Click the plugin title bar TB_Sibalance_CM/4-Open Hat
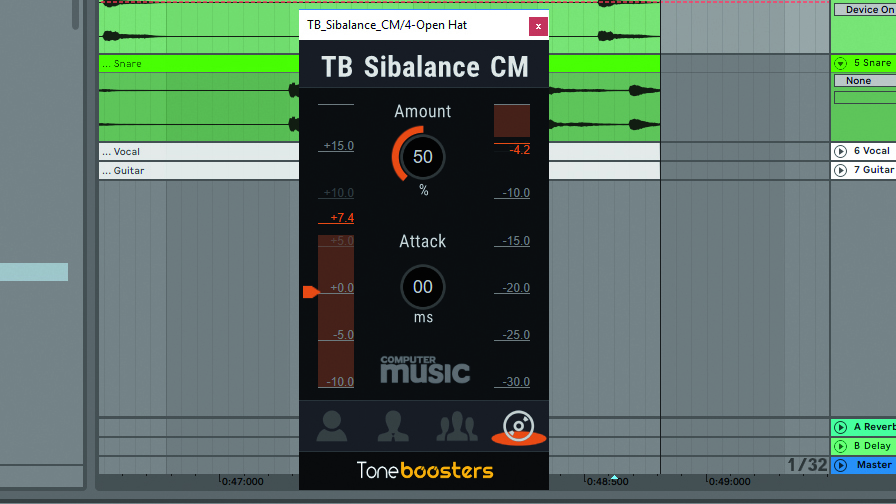This screenshot has width=896, height=504. tap(387, 25)
